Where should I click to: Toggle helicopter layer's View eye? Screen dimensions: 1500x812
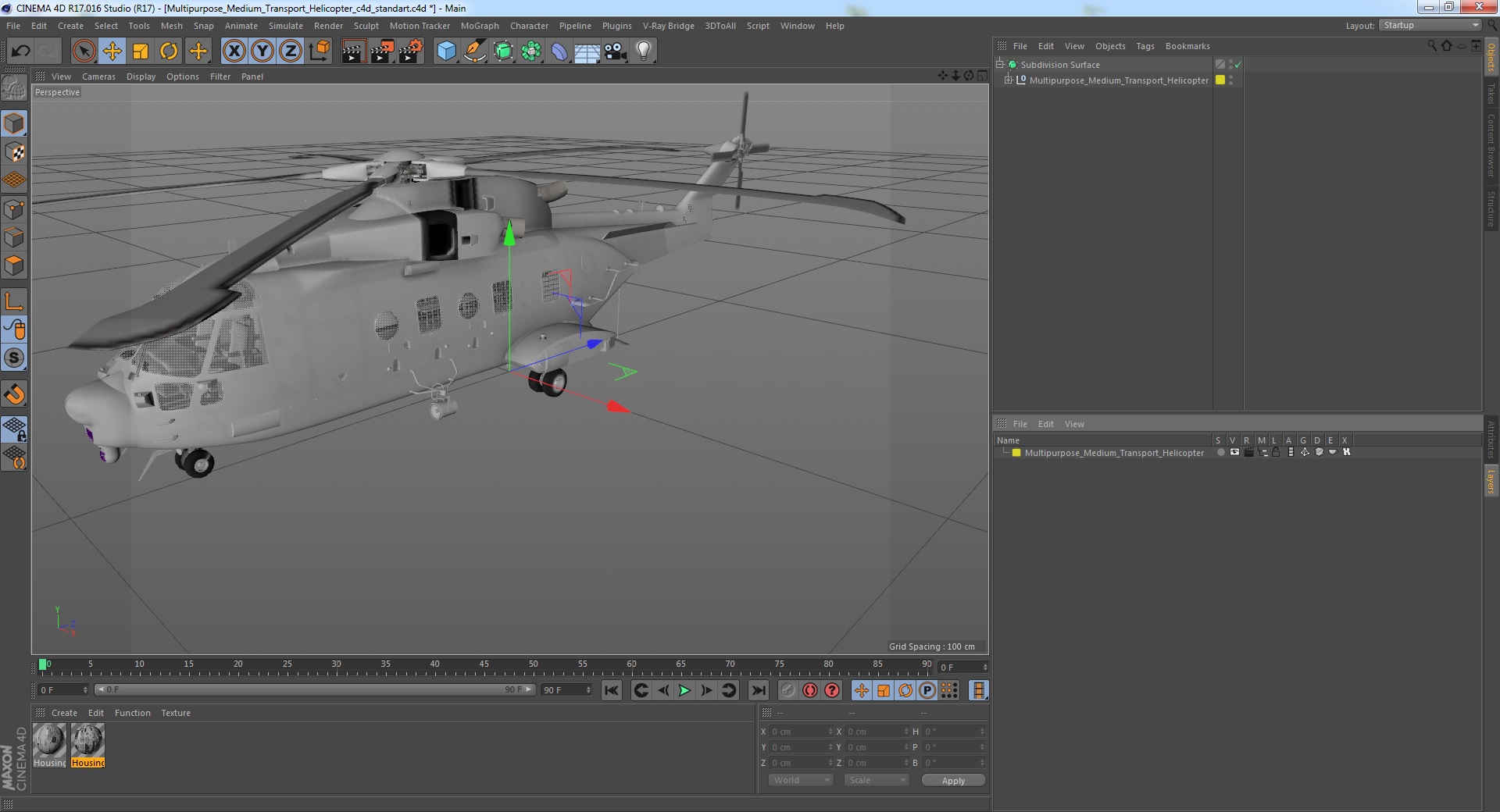1234,452
